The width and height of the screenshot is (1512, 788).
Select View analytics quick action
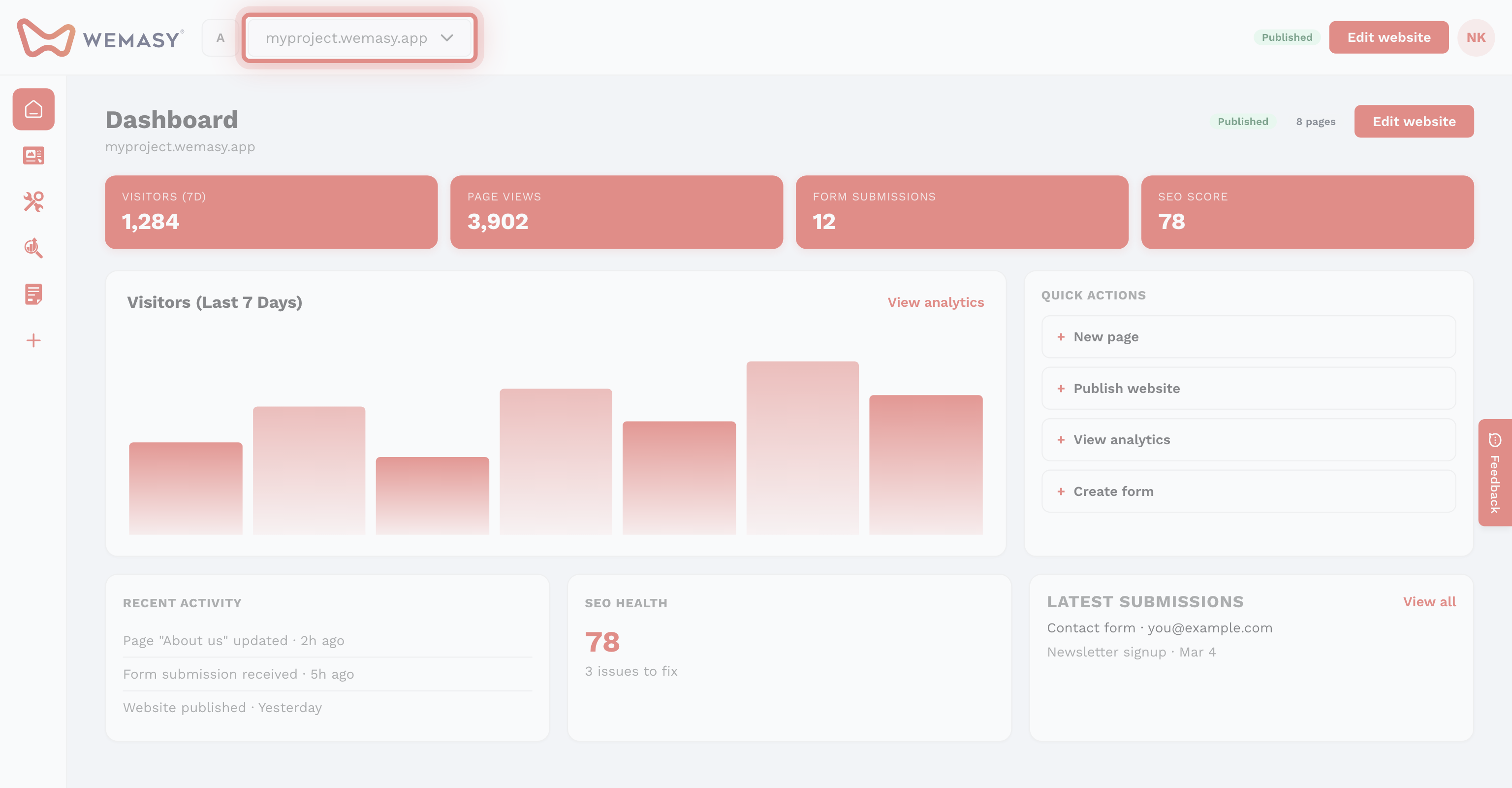point(1249,440)
